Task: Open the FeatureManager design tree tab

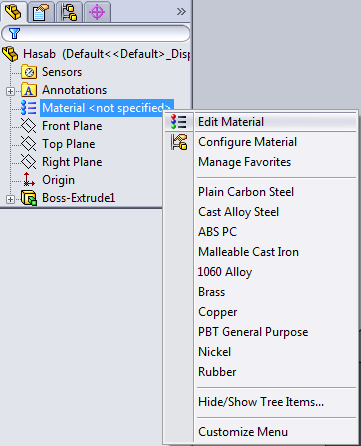Action: point(13,12)
